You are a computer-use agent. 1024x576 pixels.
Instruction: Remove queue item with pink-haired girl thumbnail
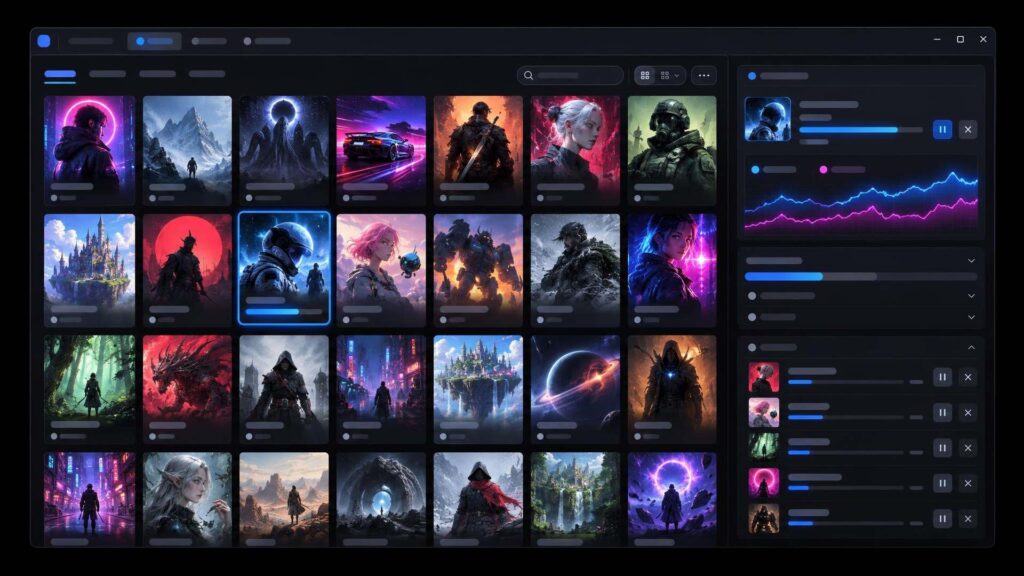point(968,412)
